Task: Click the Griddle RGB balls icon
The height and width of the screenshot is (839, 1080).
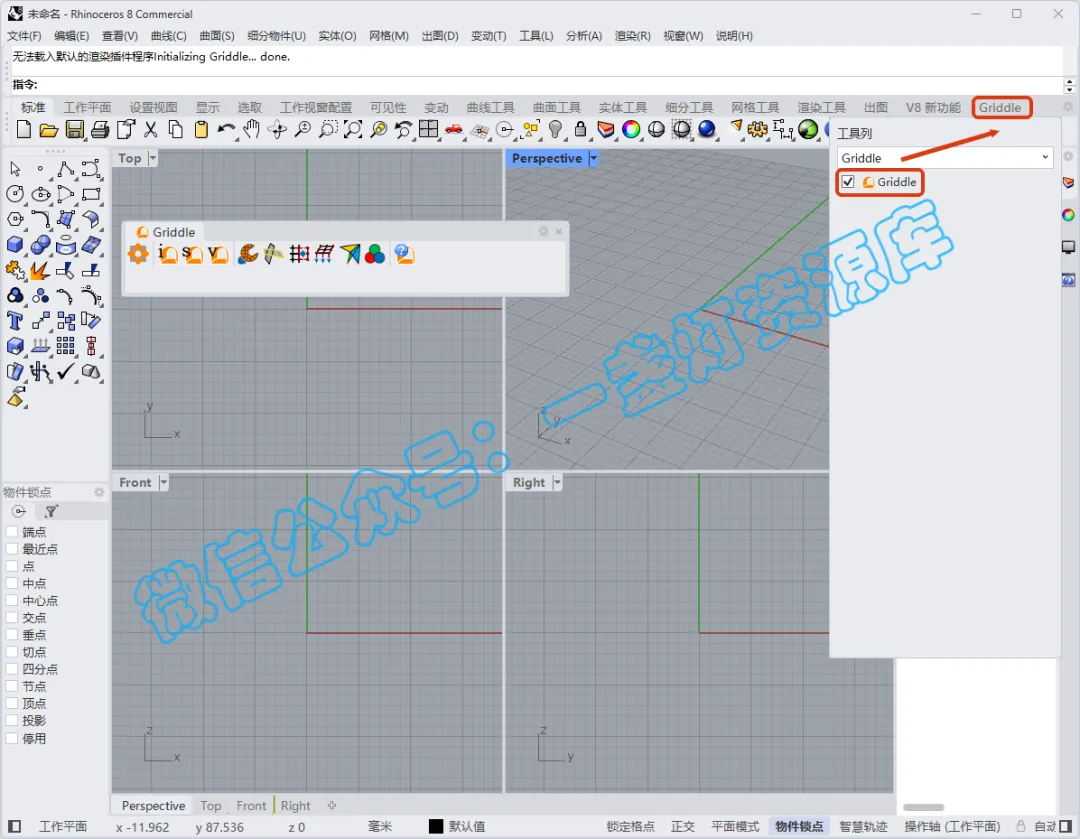Action: tap(375, 254)
